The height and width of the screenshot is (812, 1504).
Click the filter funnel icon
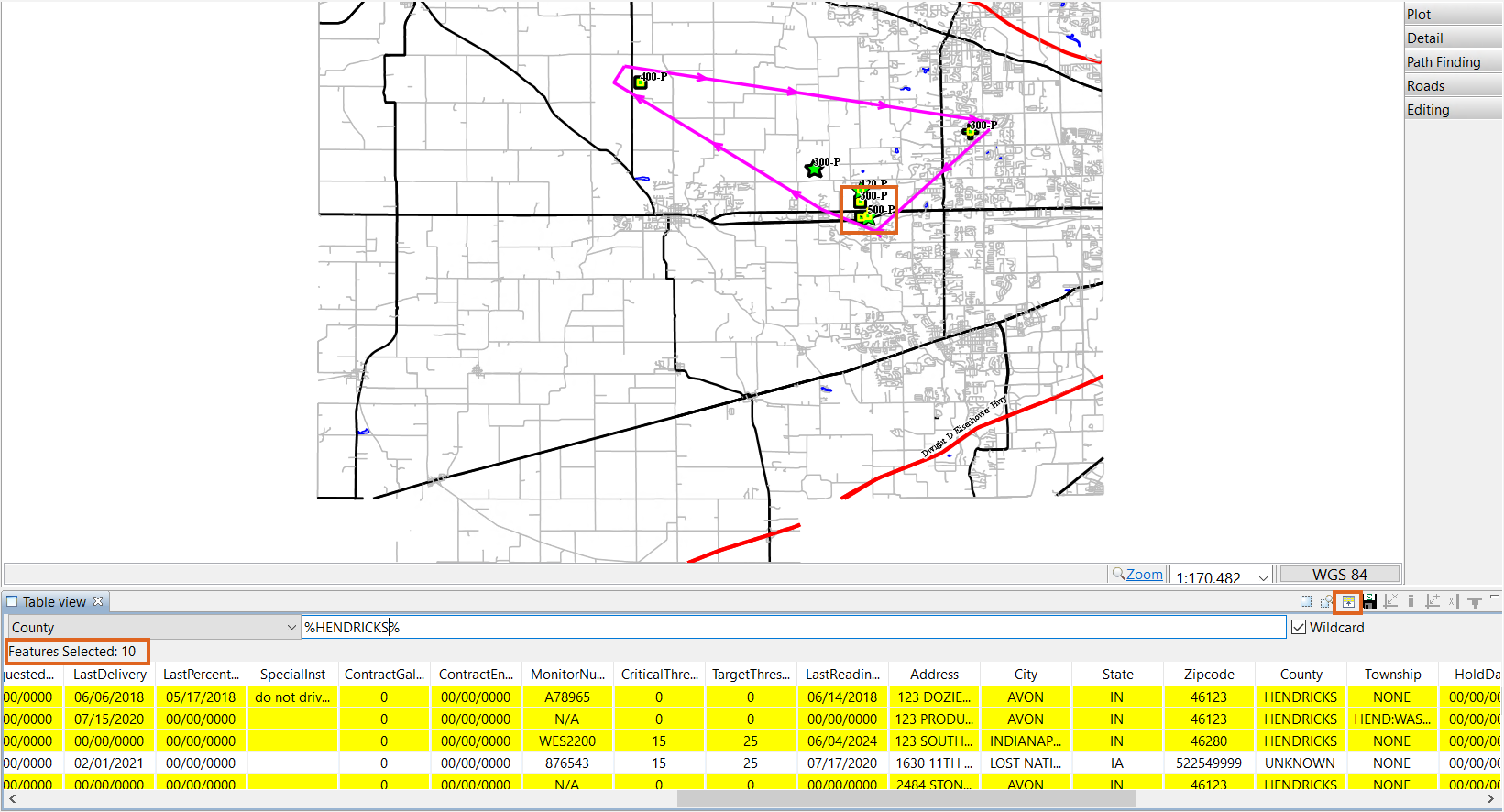coord(1475,602)
